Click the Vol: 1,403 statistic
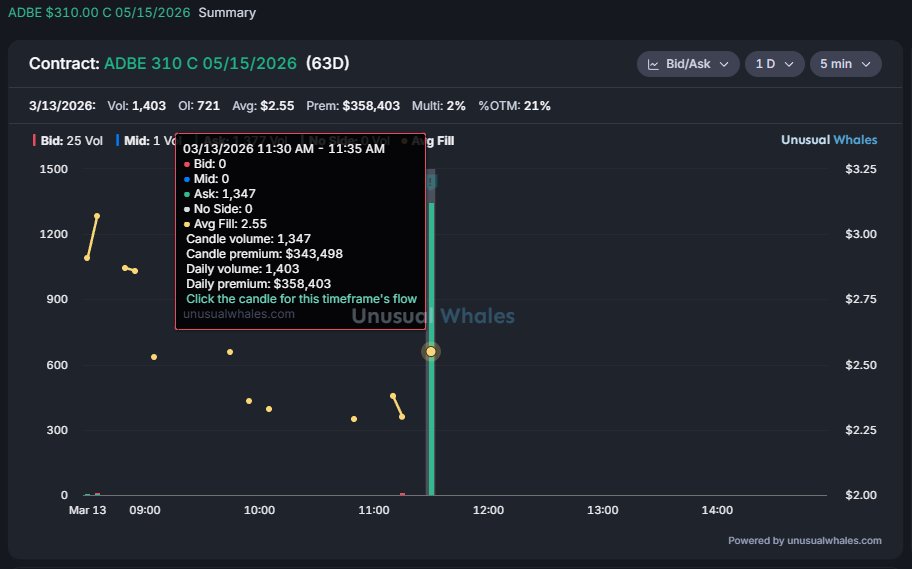 tap(137, 106)
